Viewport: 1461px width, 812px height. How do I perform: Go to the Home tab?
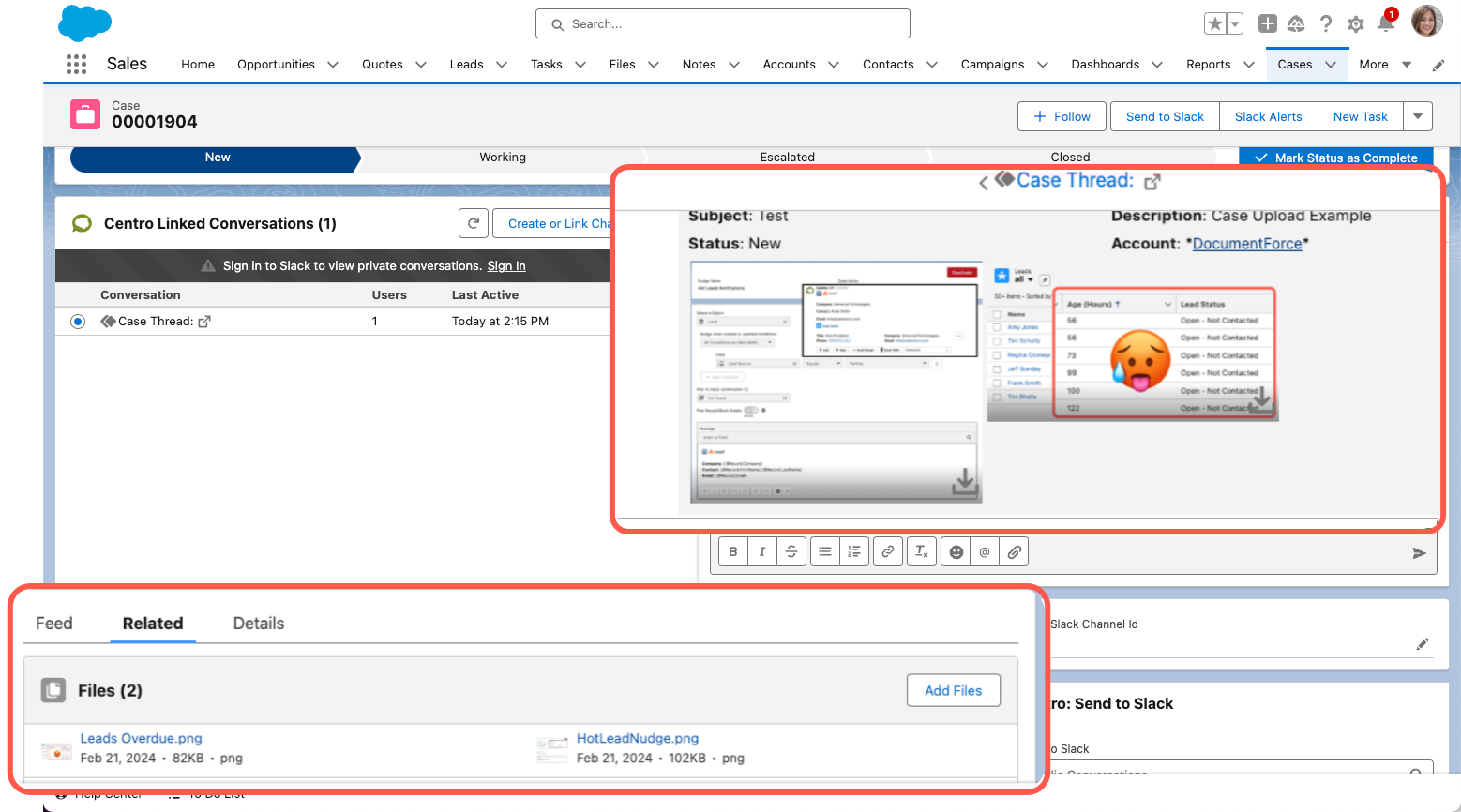click(198, 64)
